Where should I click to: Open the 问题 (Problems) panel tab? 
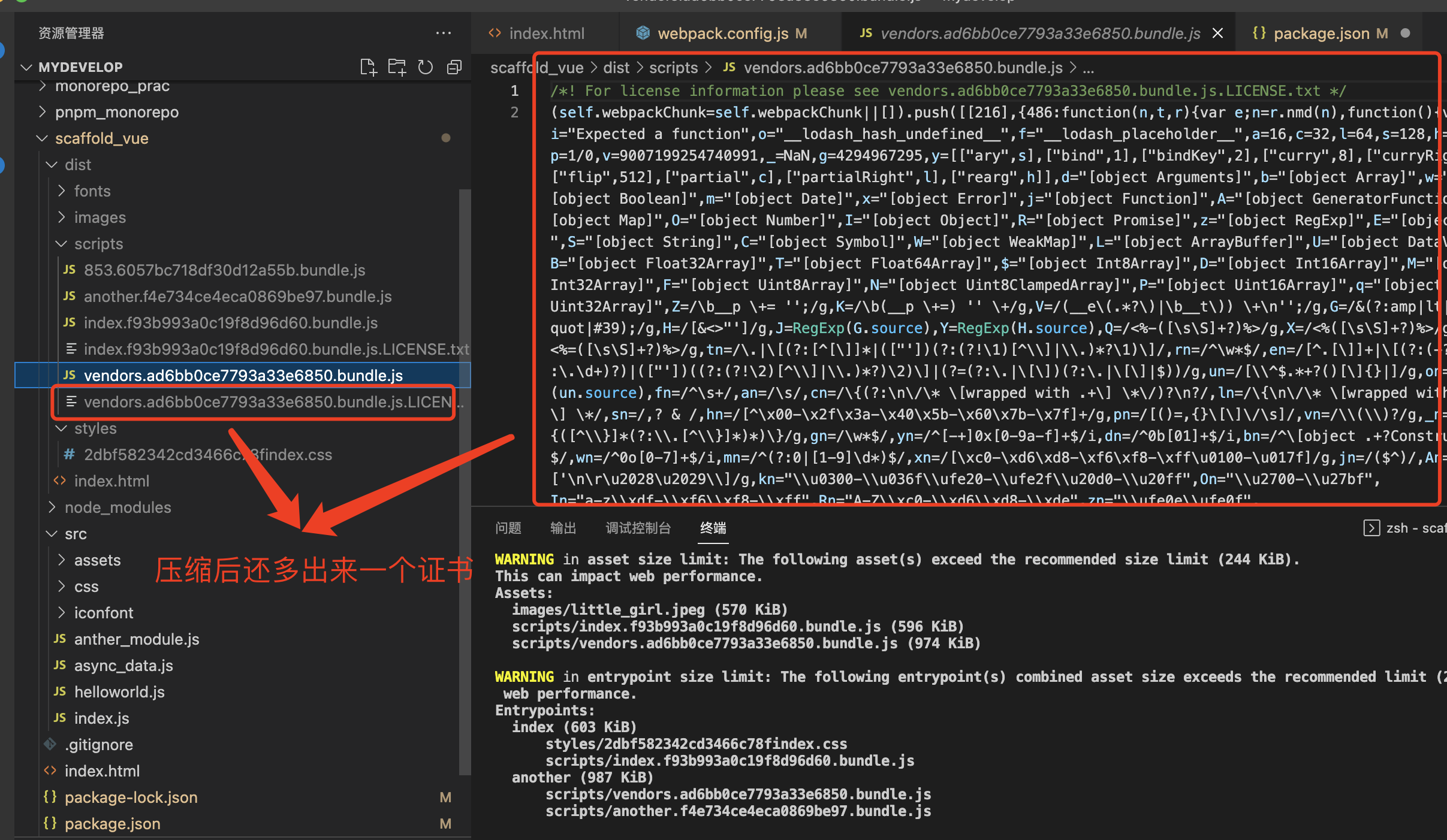coord(508,528)
